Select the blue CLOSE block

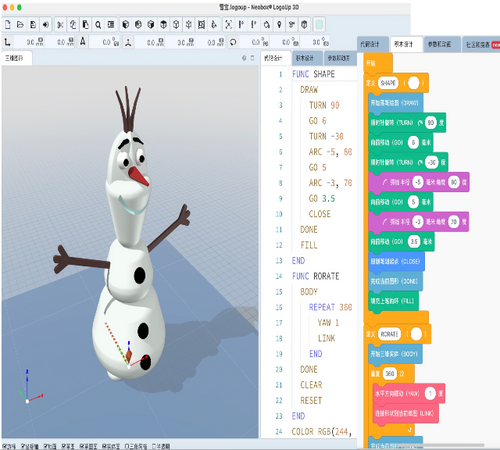tap(397, 261)
